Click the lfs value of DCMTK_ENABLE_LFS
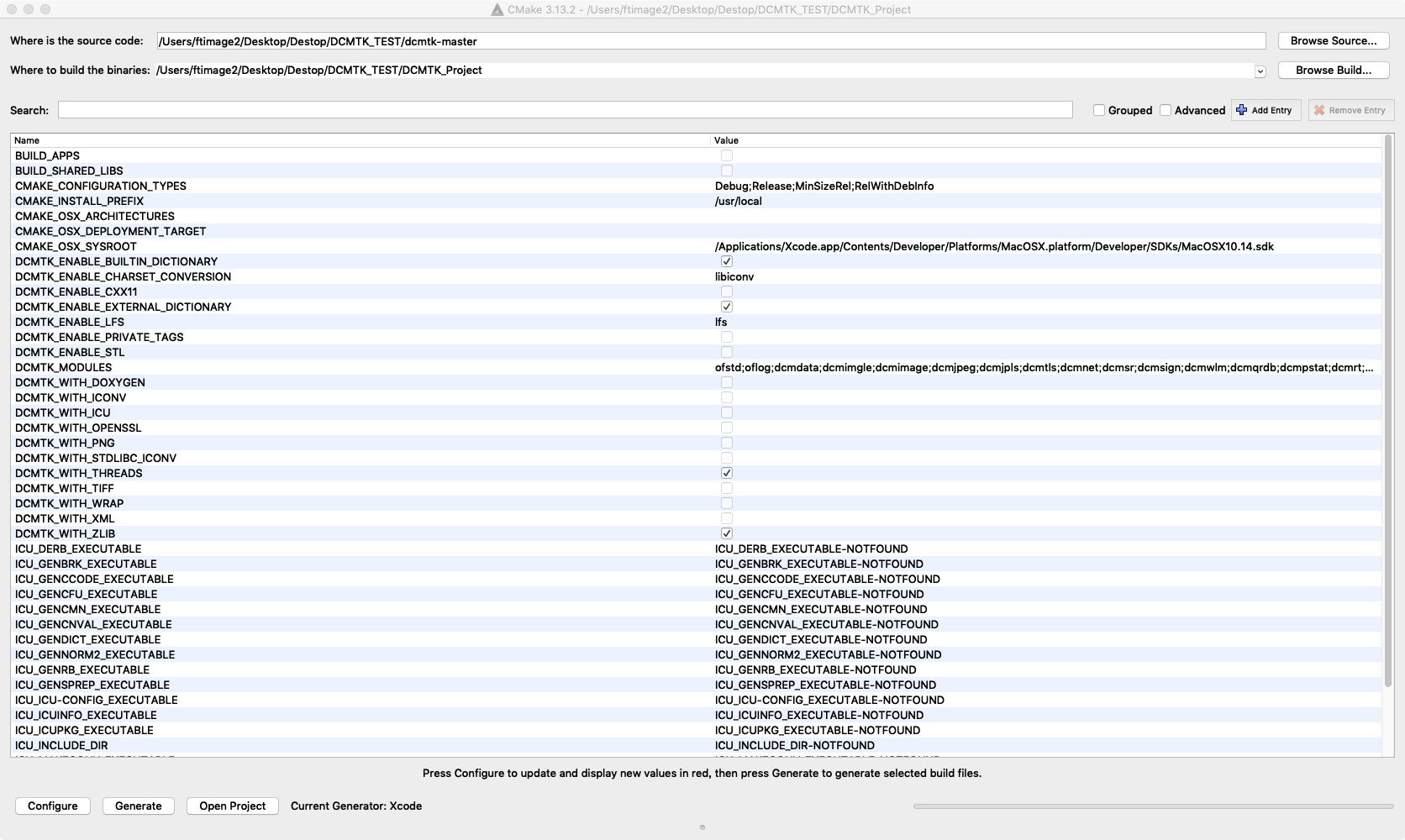The width and height of the screenshot is (1405, 840). tap(721, 322)
